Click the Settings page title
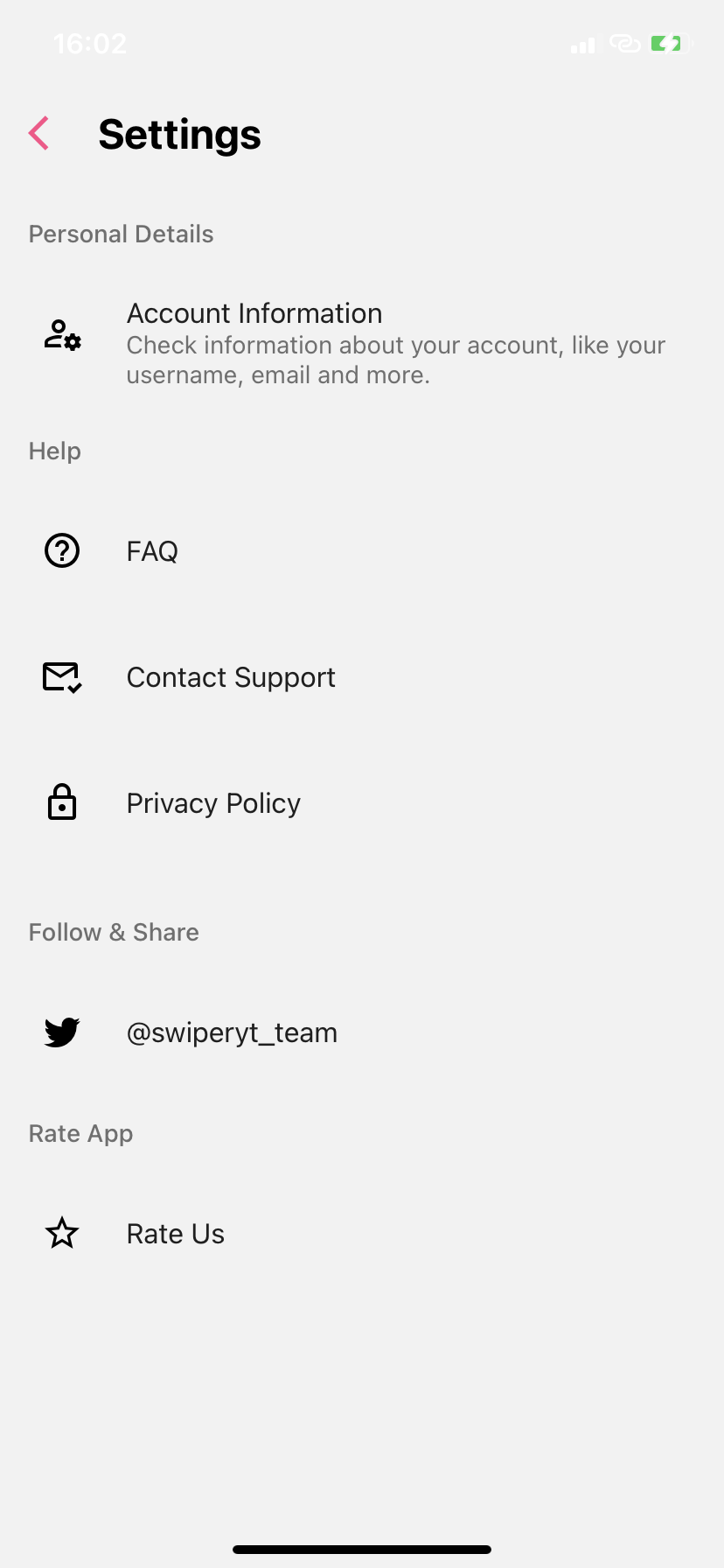 click(179, 135)
